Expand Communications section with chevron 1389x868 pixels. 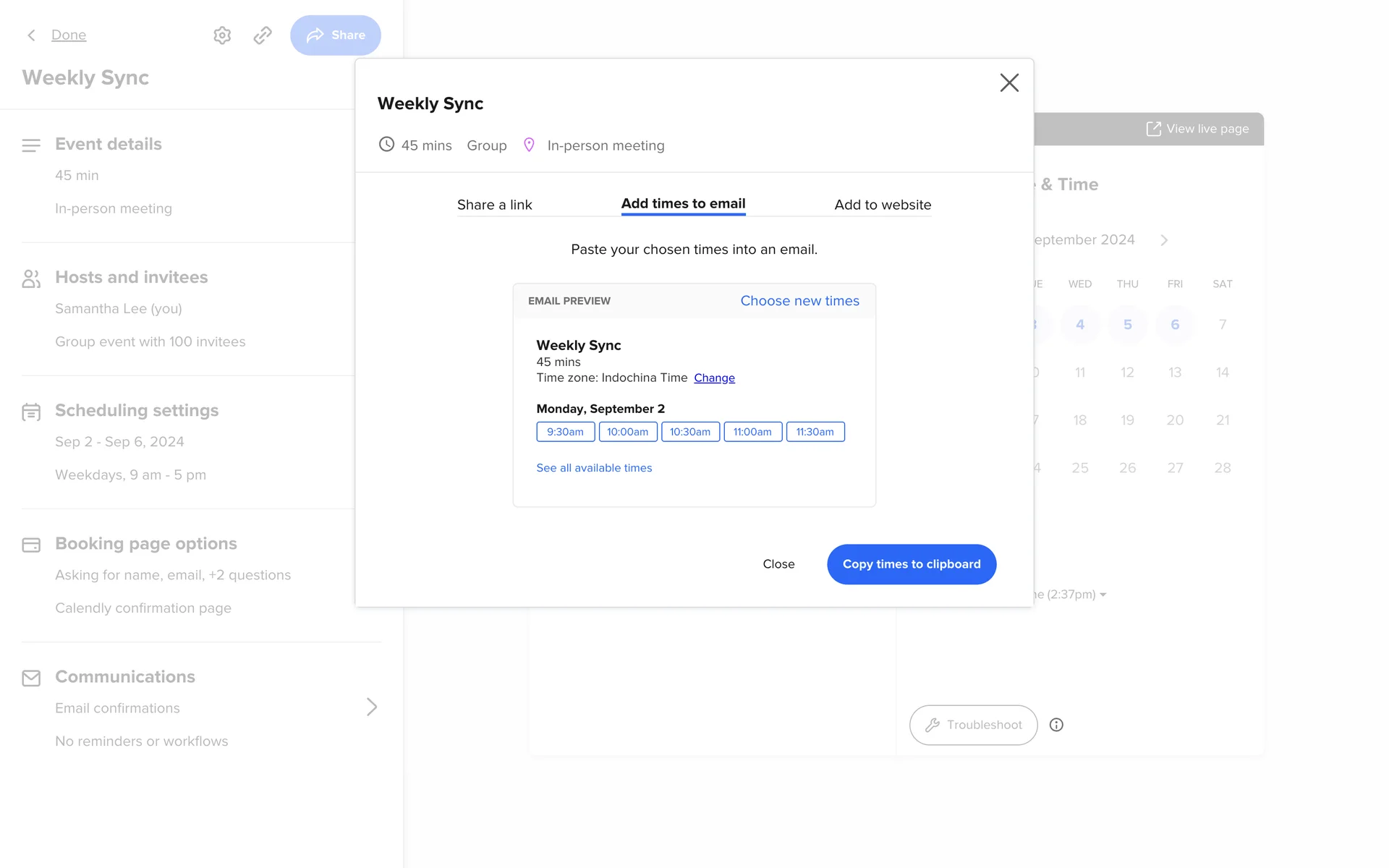(372, 707)
